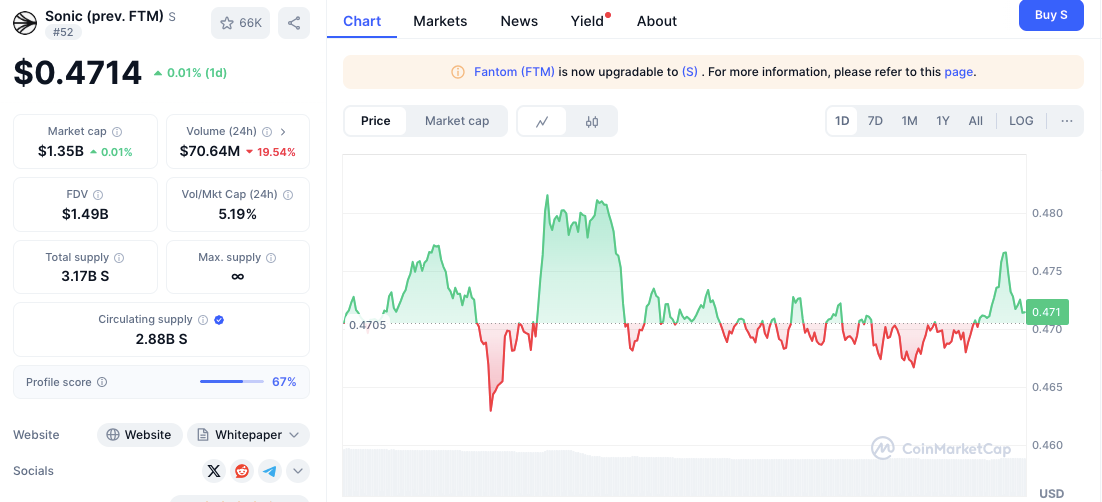This screenshot has height=502, width=1102.
Task: Toggle LOG scale on chart
Action: tap(1021, 121)
